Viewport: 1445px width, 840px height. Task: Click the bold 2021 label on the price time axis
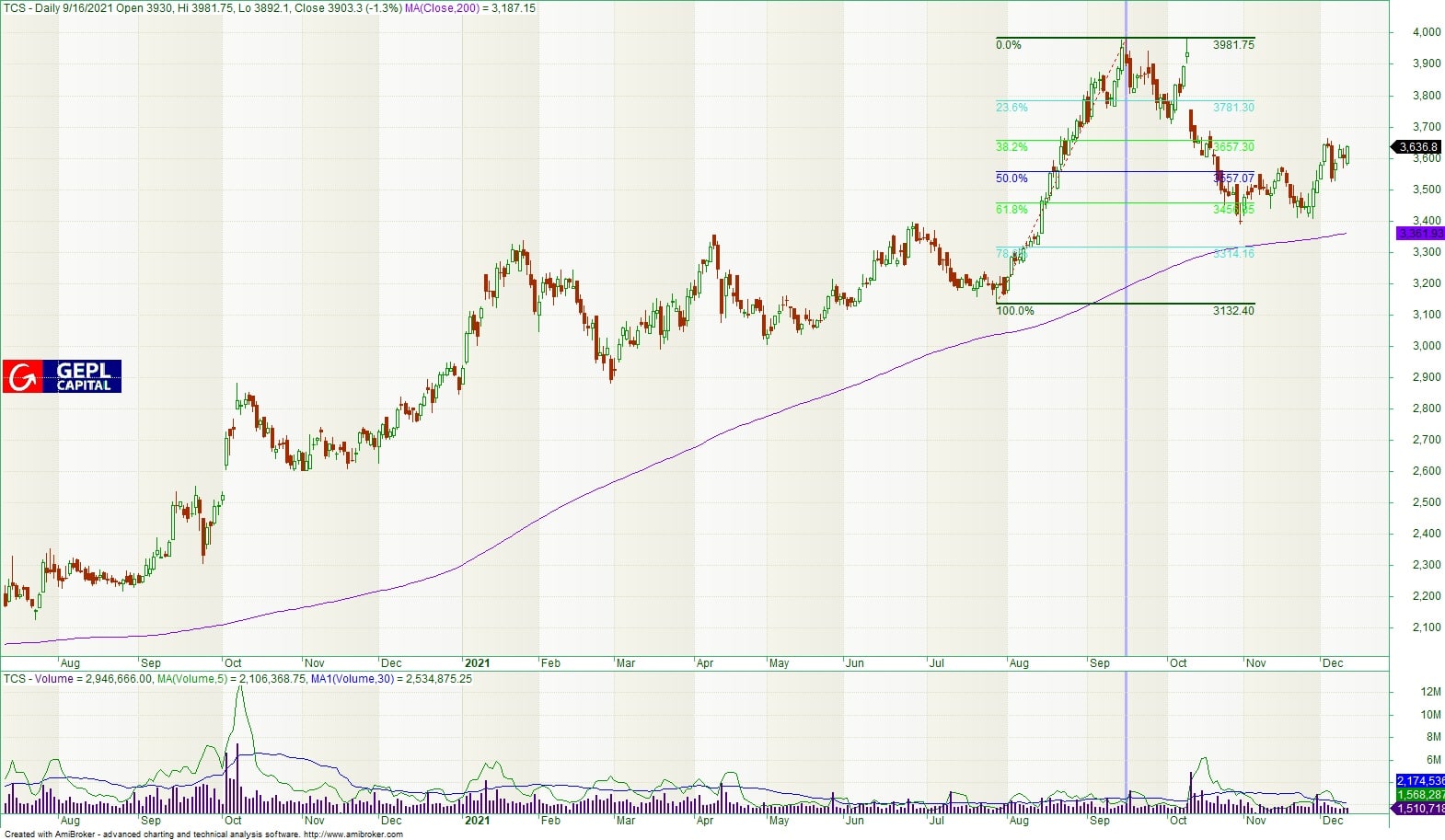click(x=477, y=663)
